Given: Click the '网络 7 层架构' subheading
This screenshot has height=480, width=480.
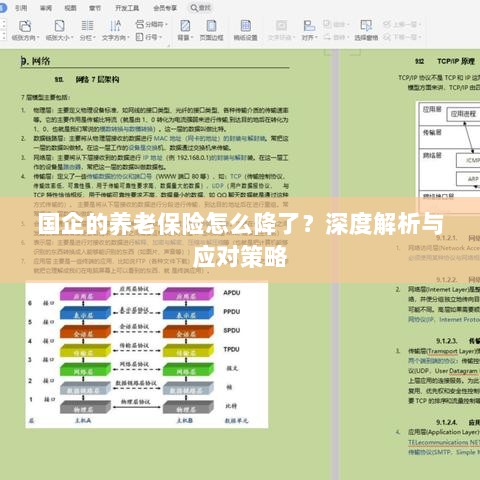Looking at the screenshot, I should [x=97, y=79].
